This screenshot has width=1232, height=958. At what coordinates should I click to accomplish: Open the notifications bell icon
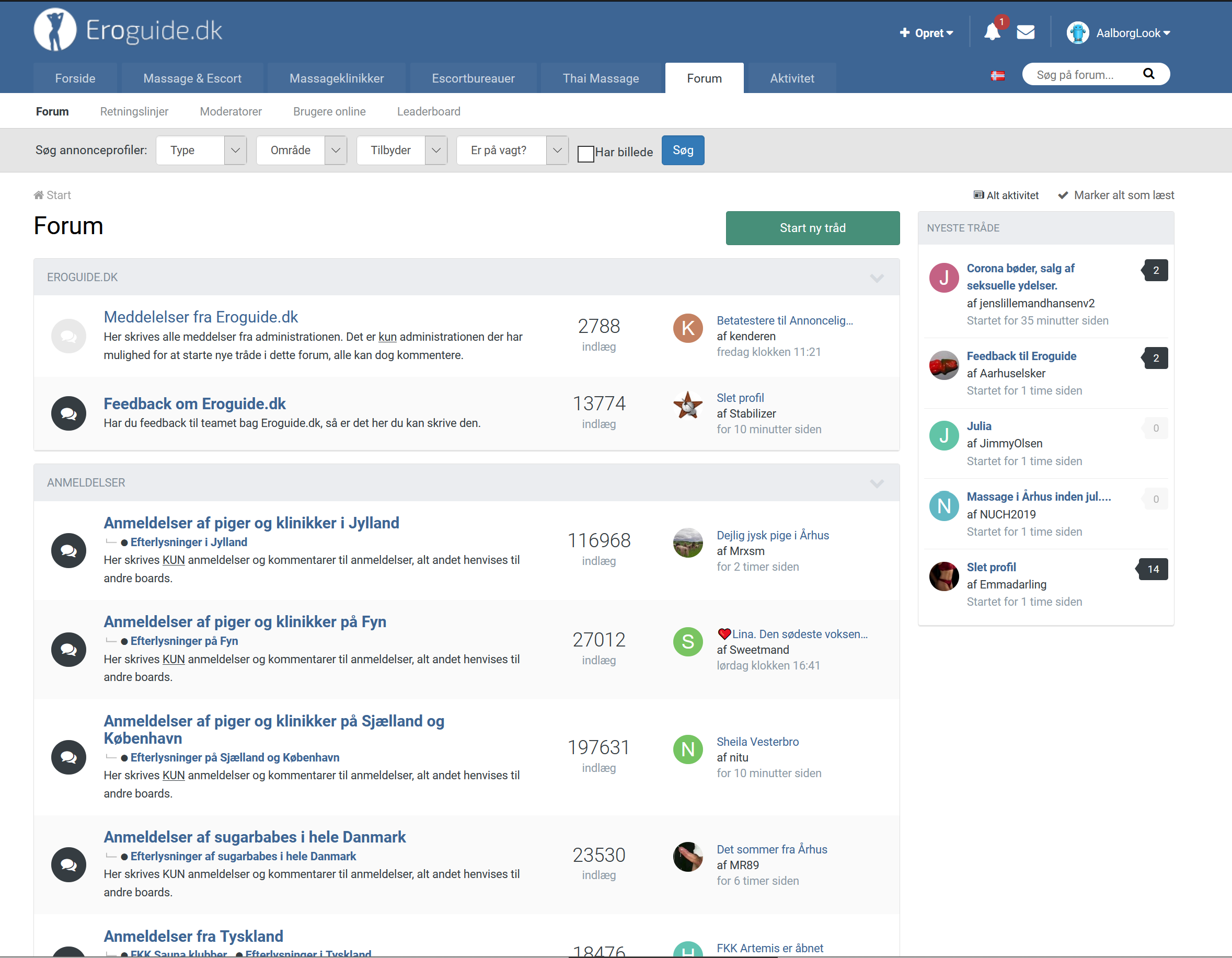coord(991,32)
